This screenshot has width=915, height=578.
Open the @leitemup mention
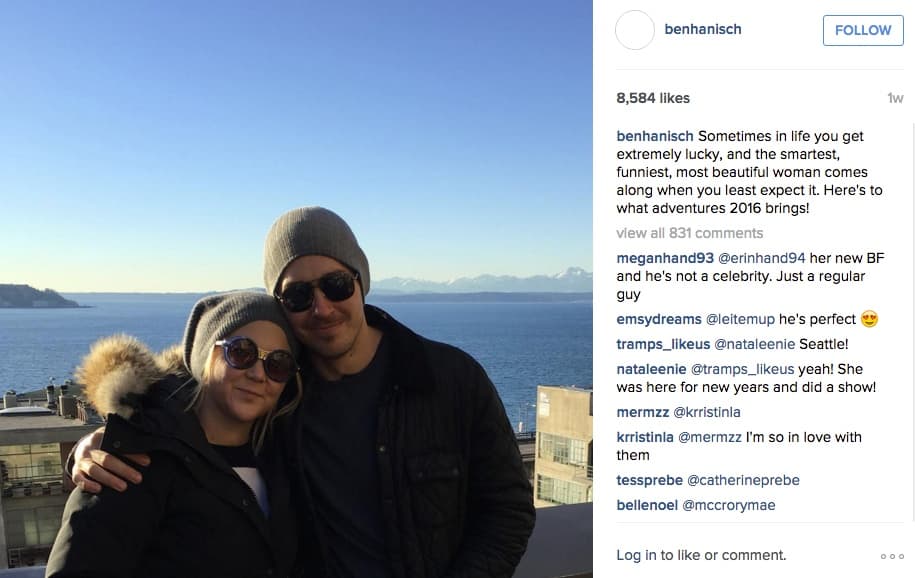[x=740, y=319]
